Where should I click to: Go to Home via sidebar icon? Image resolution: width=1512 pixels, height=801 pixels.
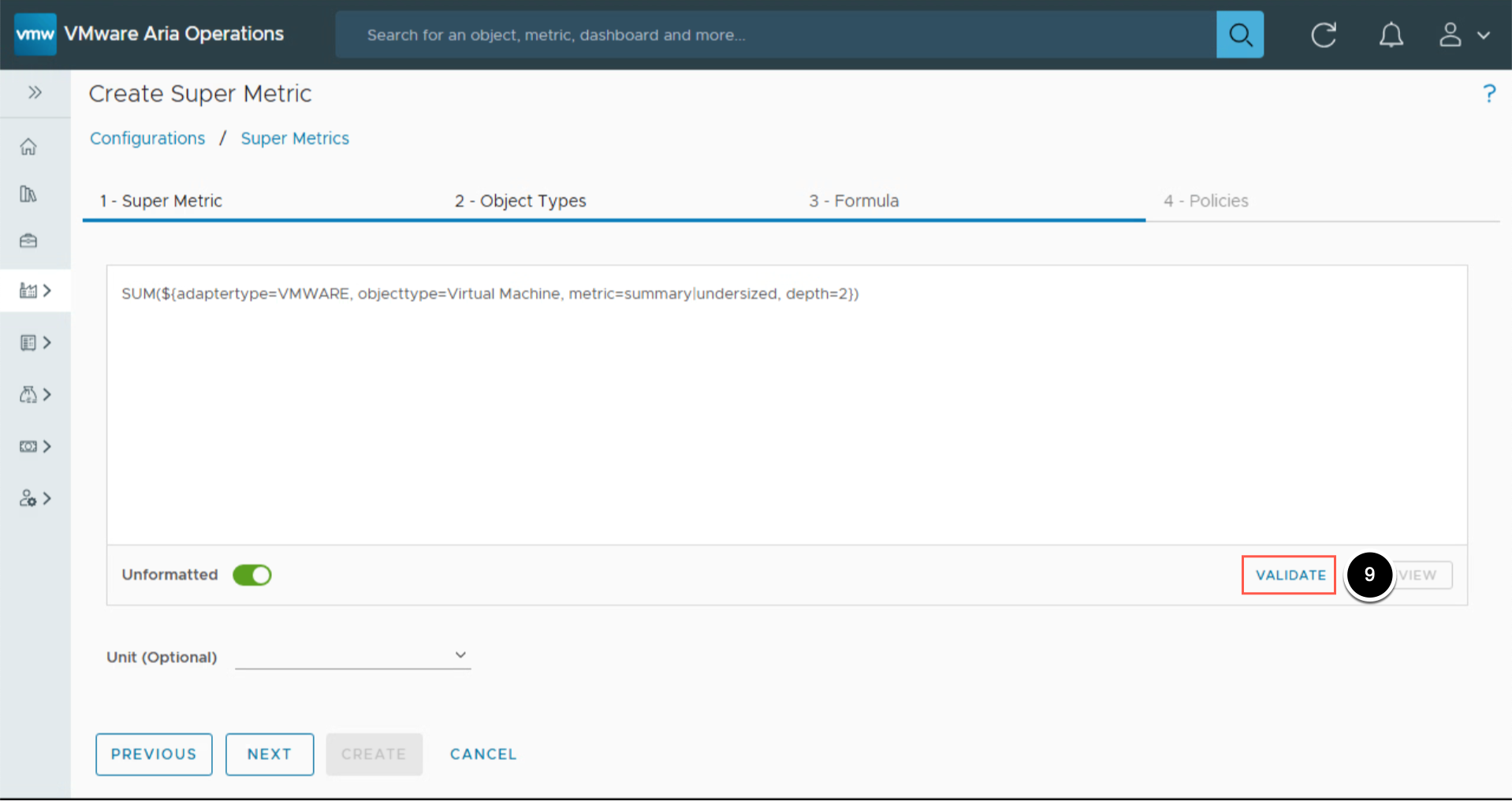[x=28, y=147]
